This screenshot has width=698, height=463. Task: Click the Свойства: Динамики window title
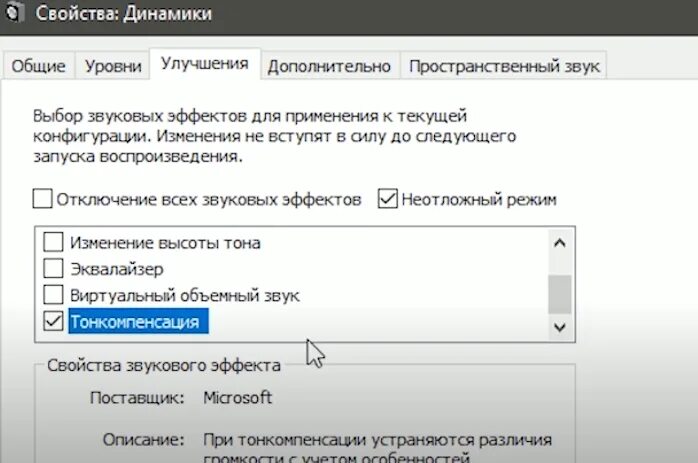124,13
